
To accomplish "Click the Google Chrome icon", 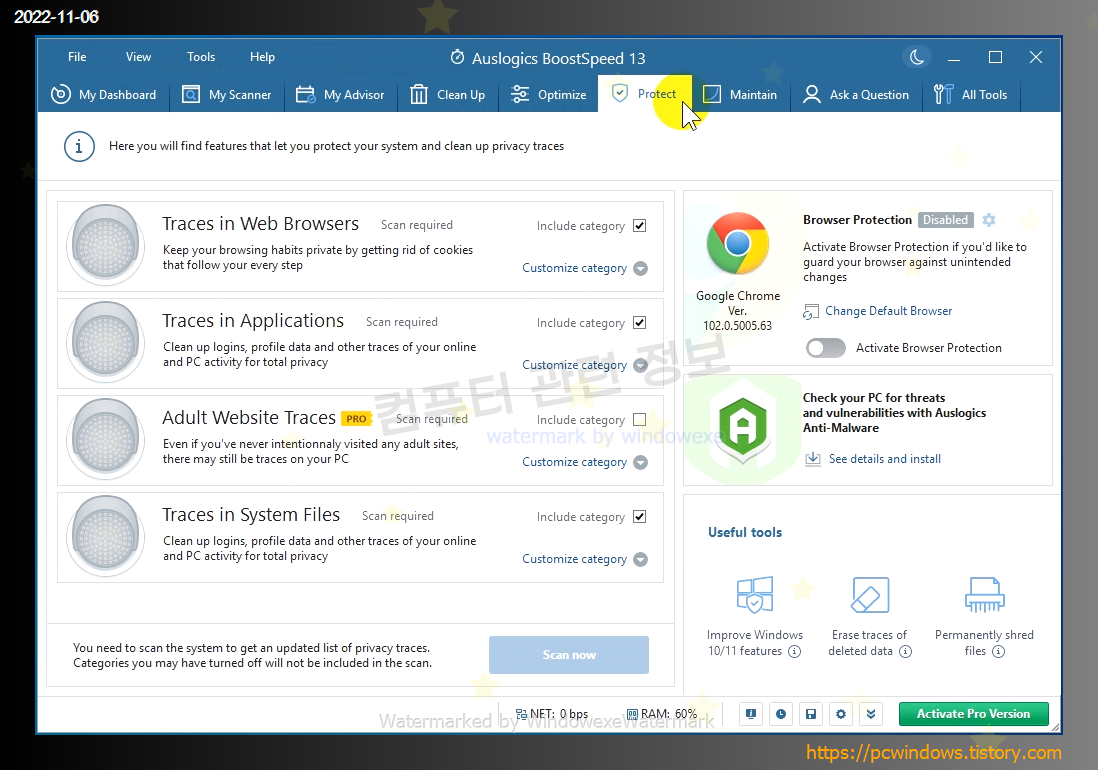I will [737, 244].
